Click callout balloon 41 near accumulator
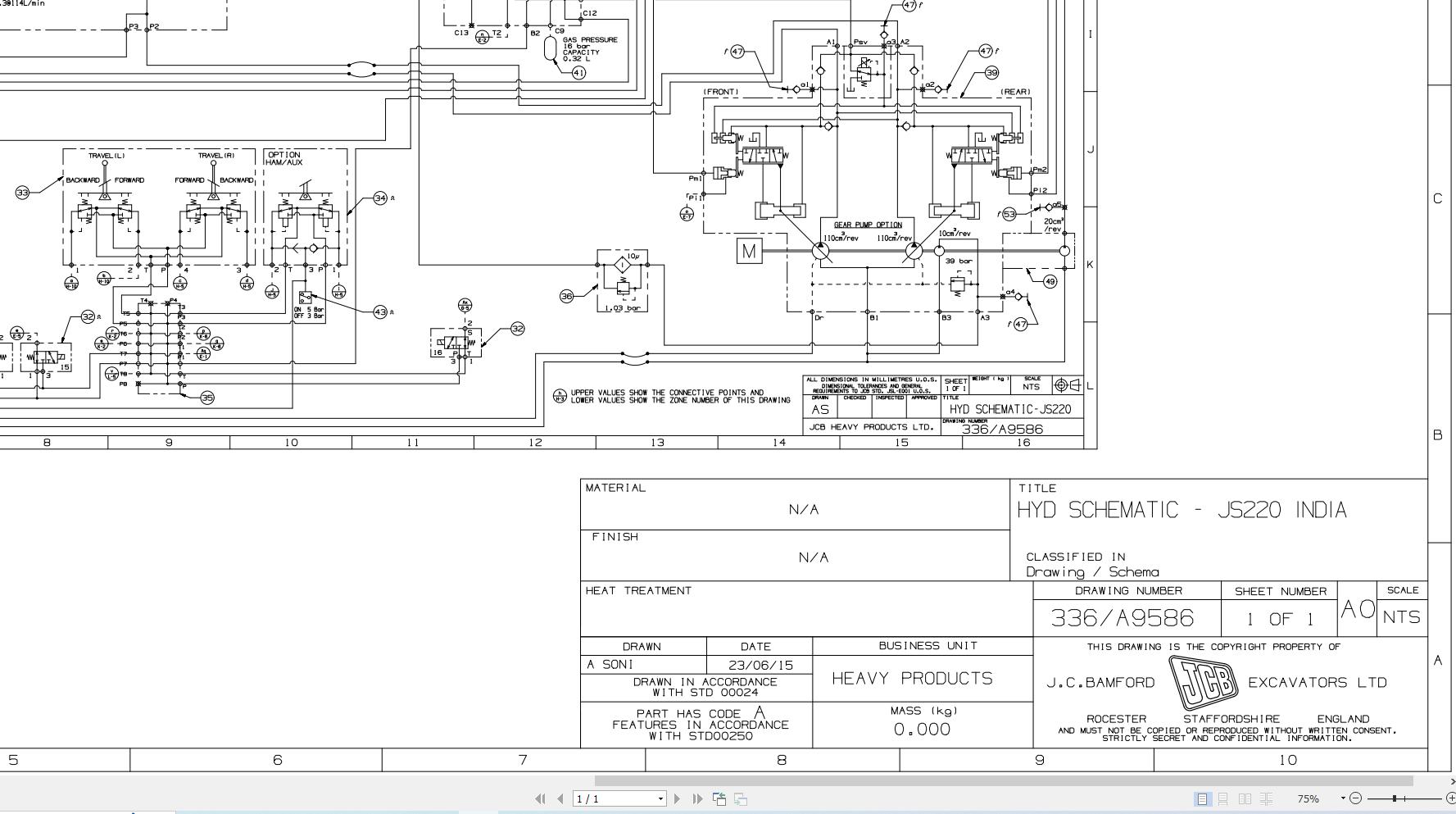Image resolution: width=1456 pixels, height=814 pixels. [x=578, y=73]
